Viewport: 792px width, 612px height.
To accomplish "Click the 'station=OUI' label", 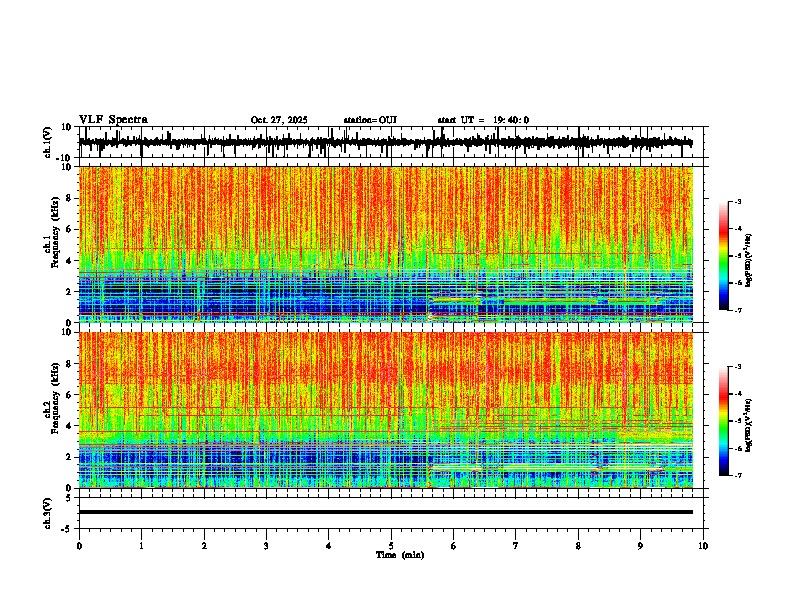I will tap(370, 120).
